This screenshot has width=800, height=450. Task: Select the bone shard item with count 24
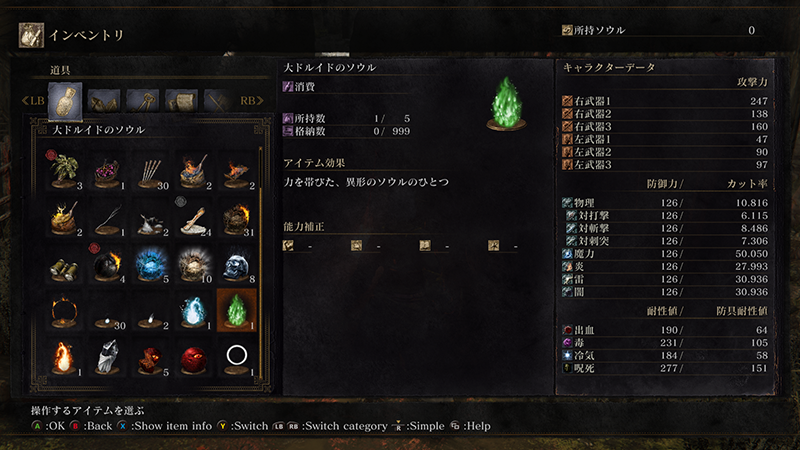tap(193, 217)
